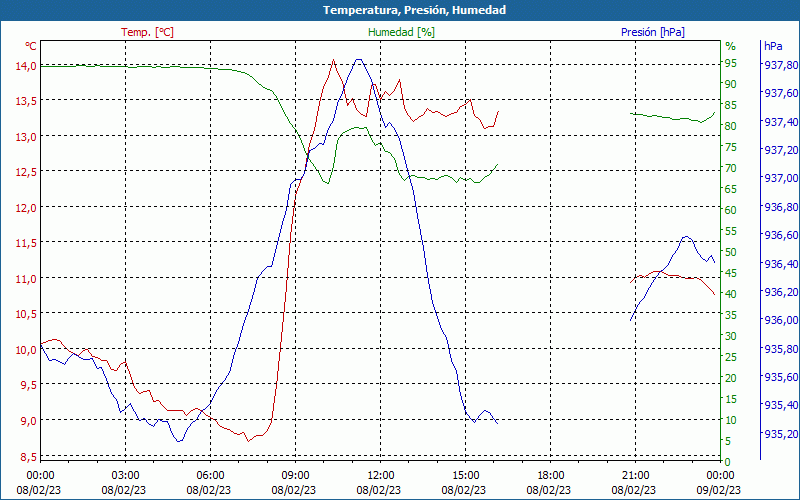This screenshot has width=800, height=500.
Task: Click pressure axis value 937,20
Action: (780, 149)
